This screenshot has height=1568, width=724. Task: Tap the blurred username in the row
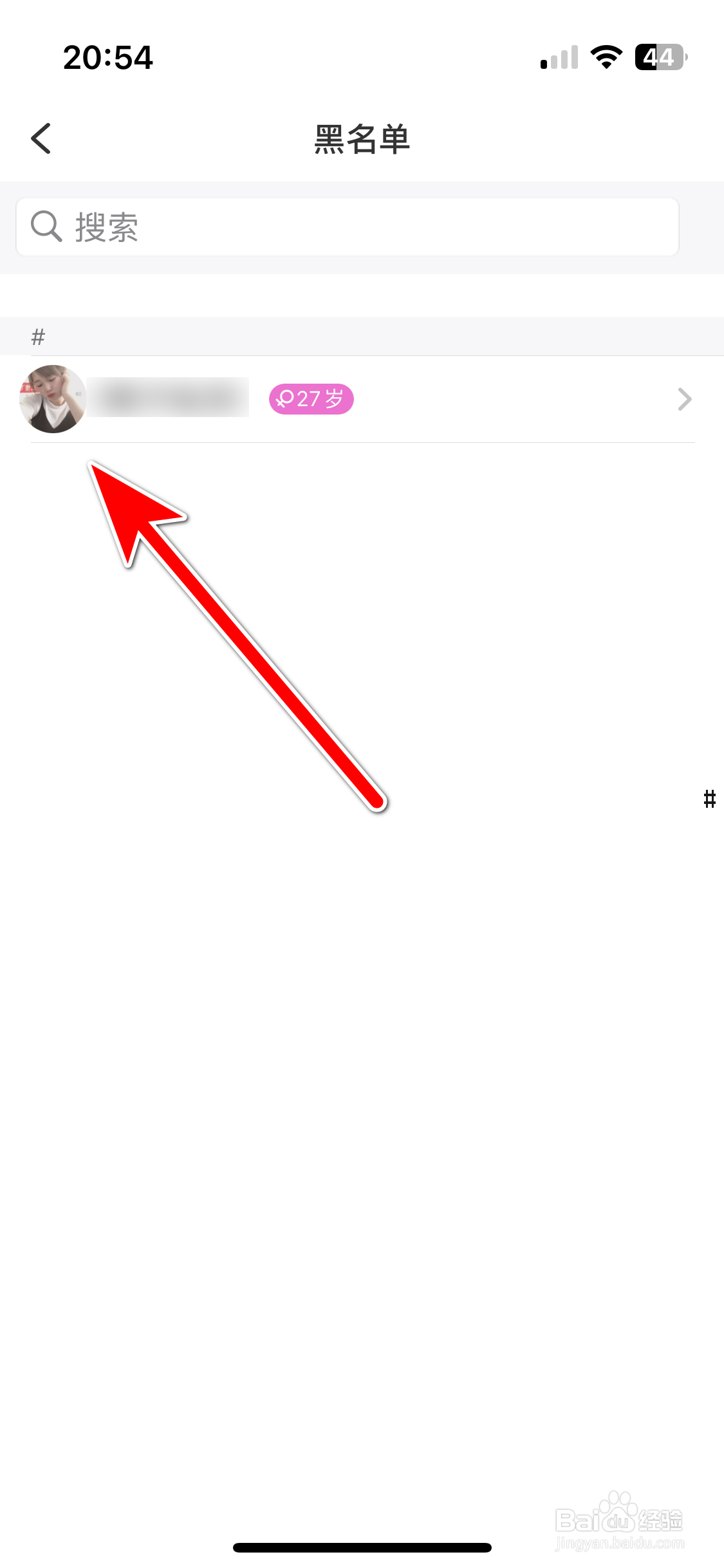[169, 398]
